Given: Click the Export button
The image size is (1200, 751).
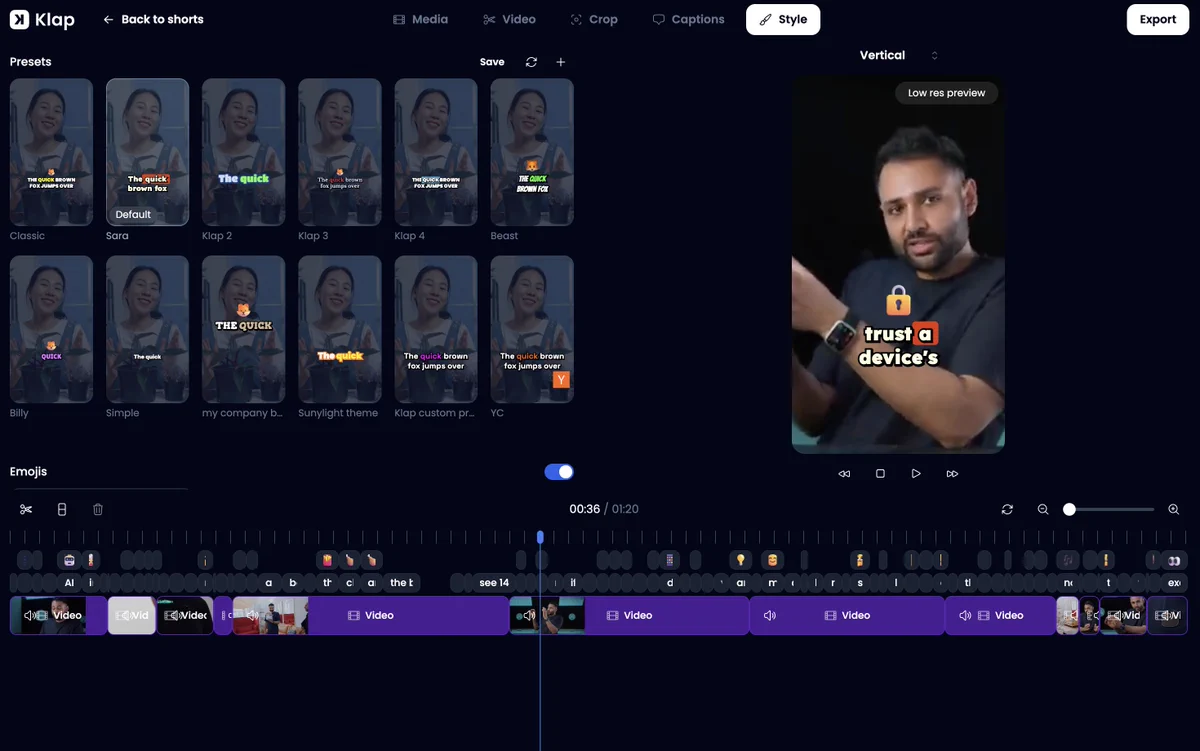Looking at the screenshot, I should (x=1158, y=19).
